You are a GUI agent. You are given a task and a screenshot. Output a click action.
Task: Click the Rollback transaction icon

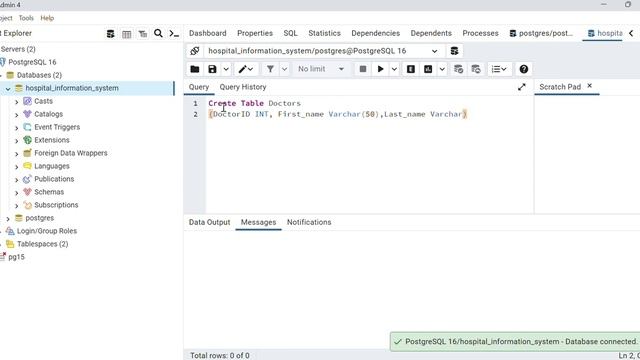point(476,69)
